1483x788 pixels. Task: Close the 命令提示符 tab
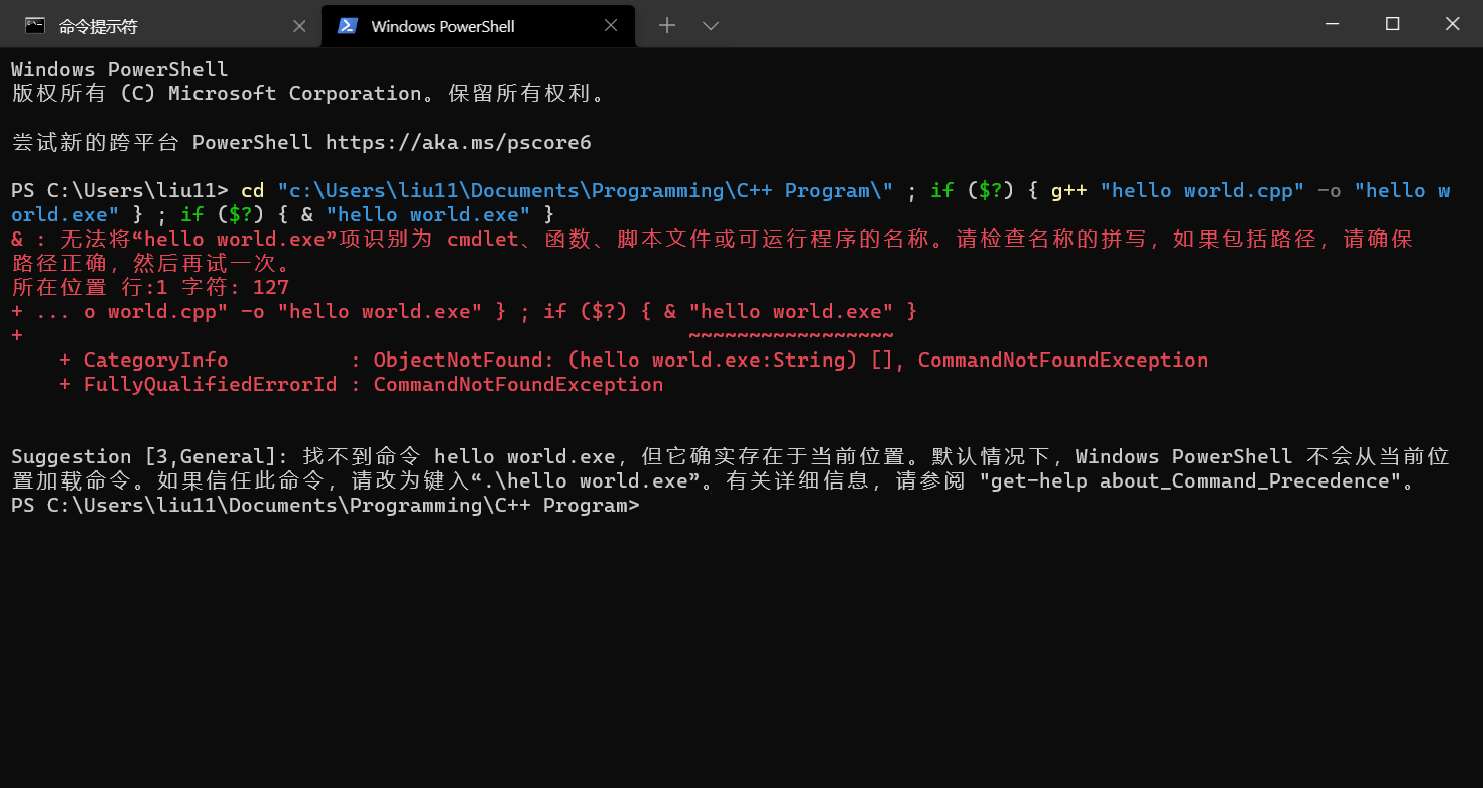[x=299, y=26]
